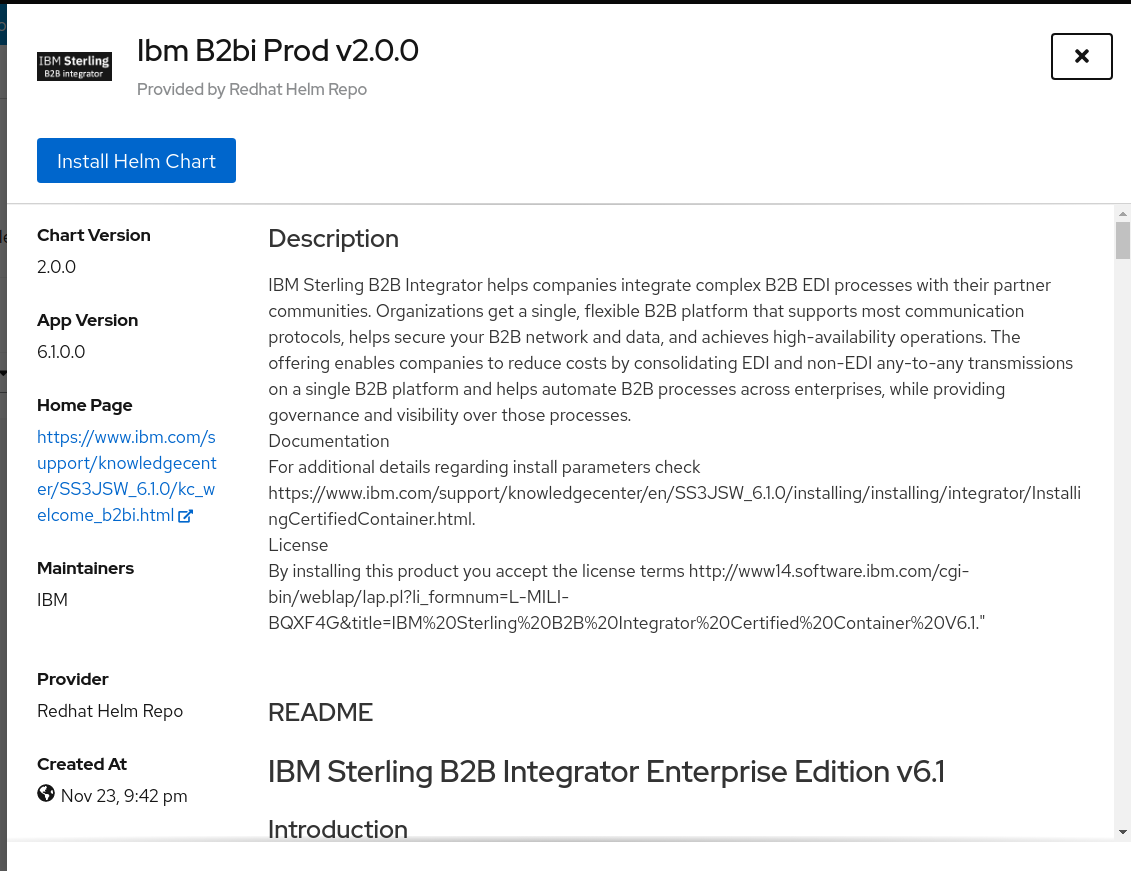
Task: Click the Chart Version label
Action: [x=94, y=235]
